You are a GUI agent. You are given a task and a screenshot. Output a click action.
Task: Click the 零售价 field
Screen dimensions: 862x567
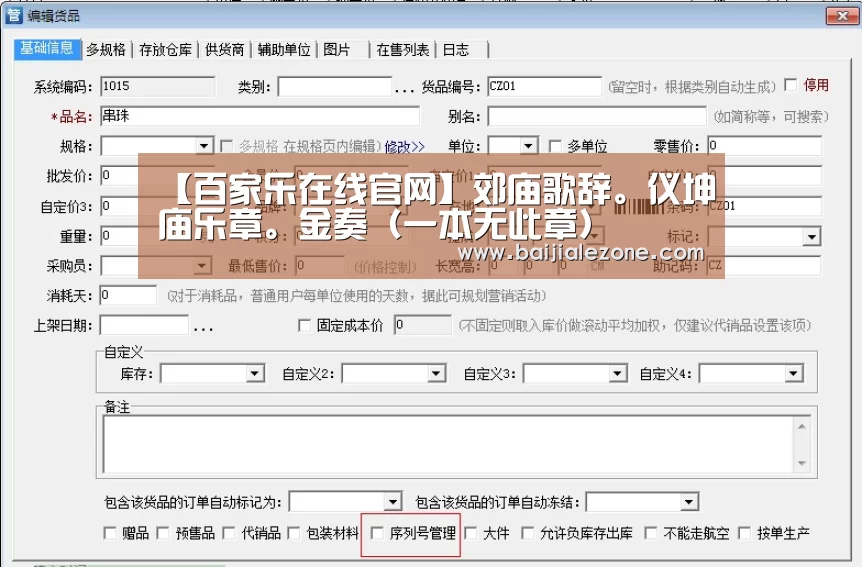tap(765, 146)
